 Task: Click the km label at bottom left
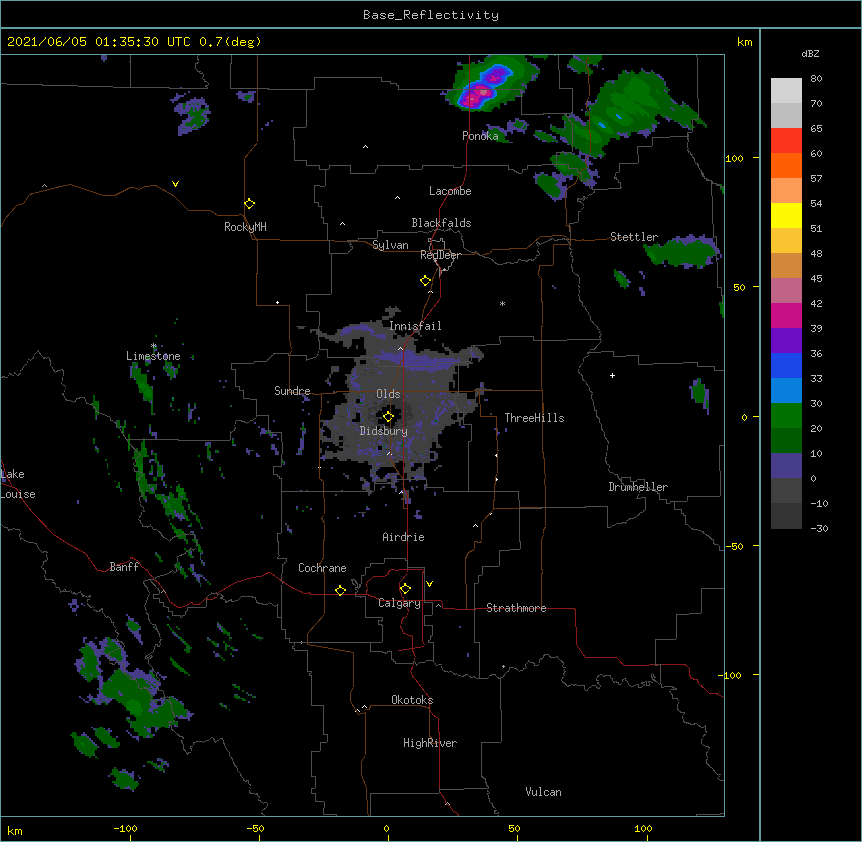coord(15,831)
